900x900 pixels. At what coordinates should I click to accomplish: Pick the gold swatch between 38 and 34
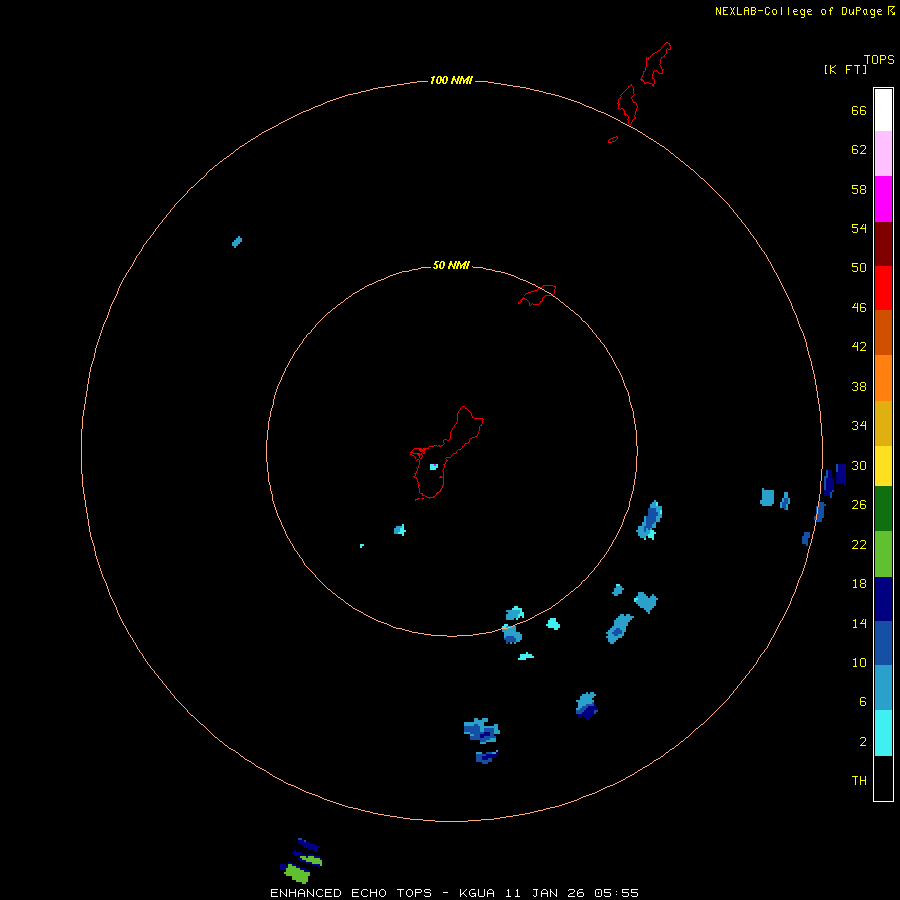pos(883,423)
